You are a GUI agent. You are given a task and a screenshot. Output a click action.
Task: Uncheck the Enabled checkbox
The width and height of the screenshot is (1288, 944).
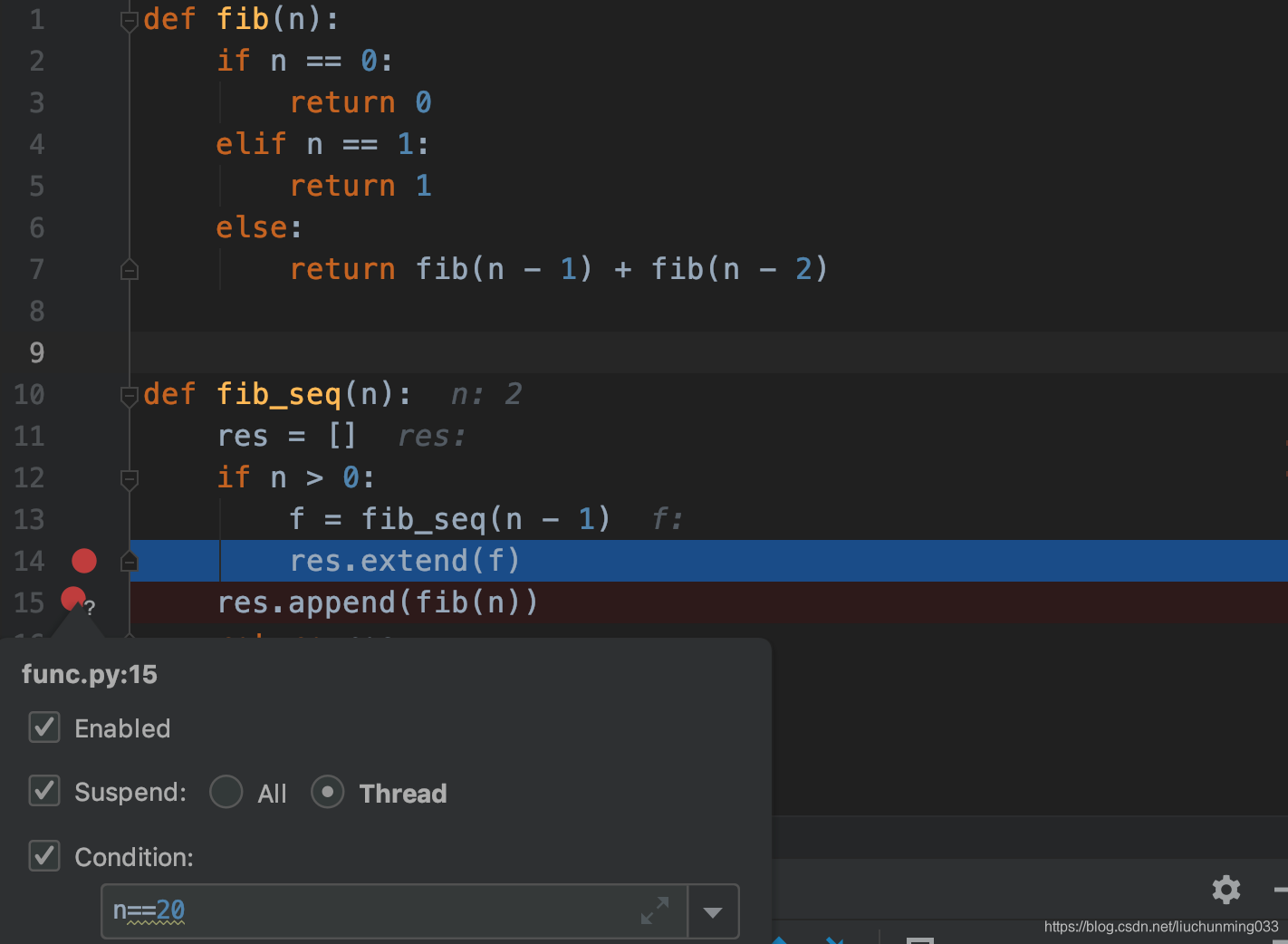tap(44, 727)
